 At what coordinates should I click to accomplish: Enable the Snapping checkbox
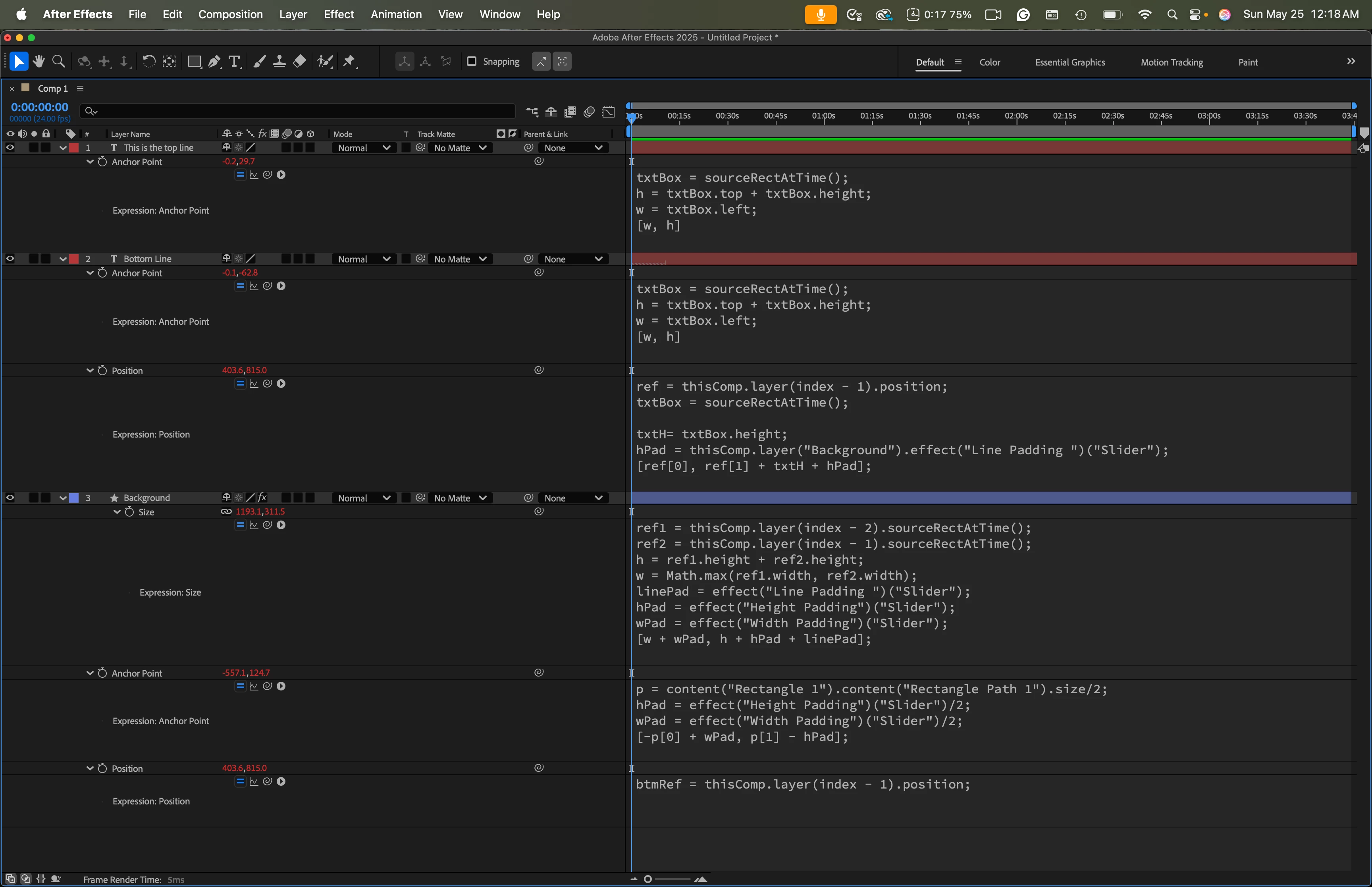[x=472, y=62]
